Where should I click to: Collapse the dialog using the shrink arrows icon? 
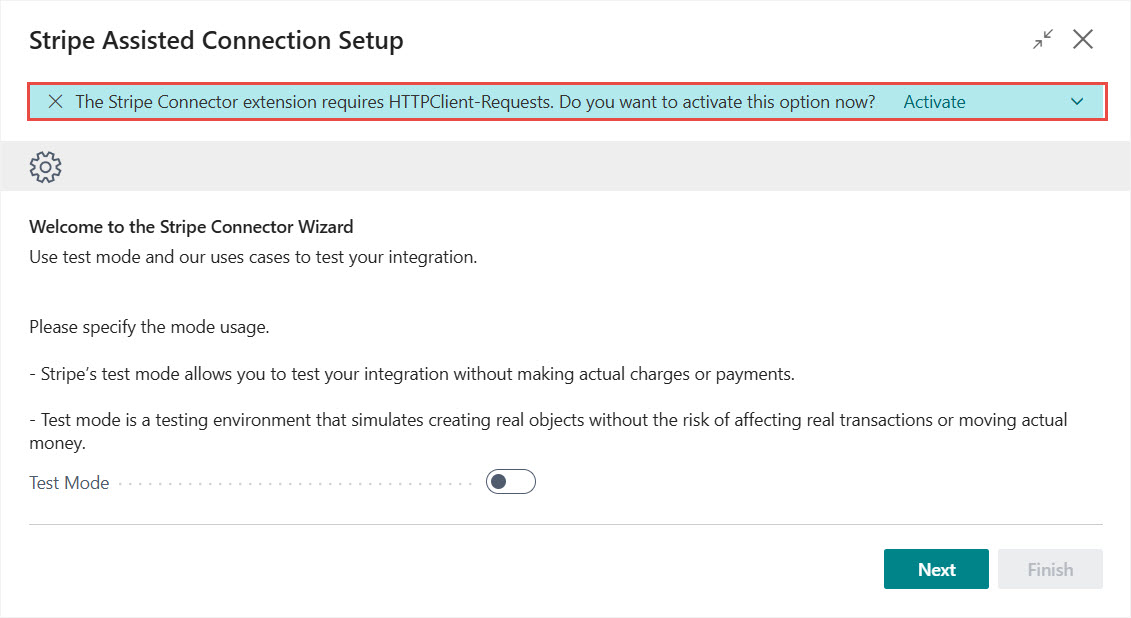coord(1043,40)
